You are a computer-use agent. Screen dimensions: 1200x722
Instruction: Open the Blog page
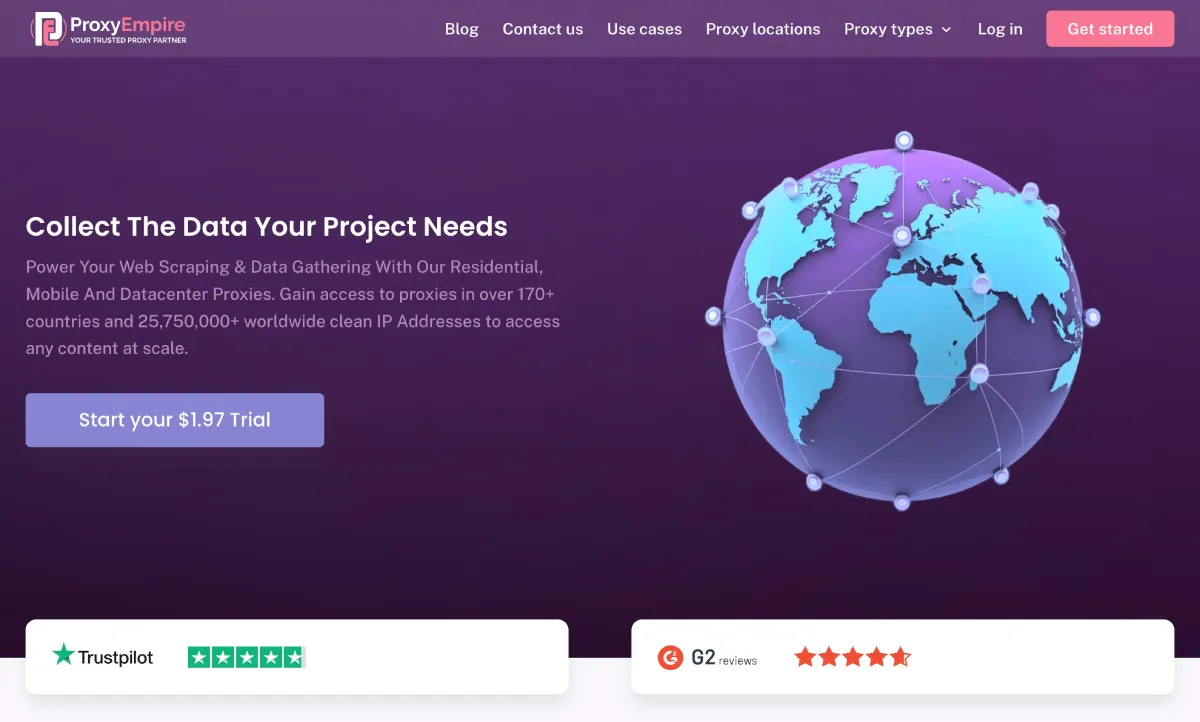coord(461,29)
